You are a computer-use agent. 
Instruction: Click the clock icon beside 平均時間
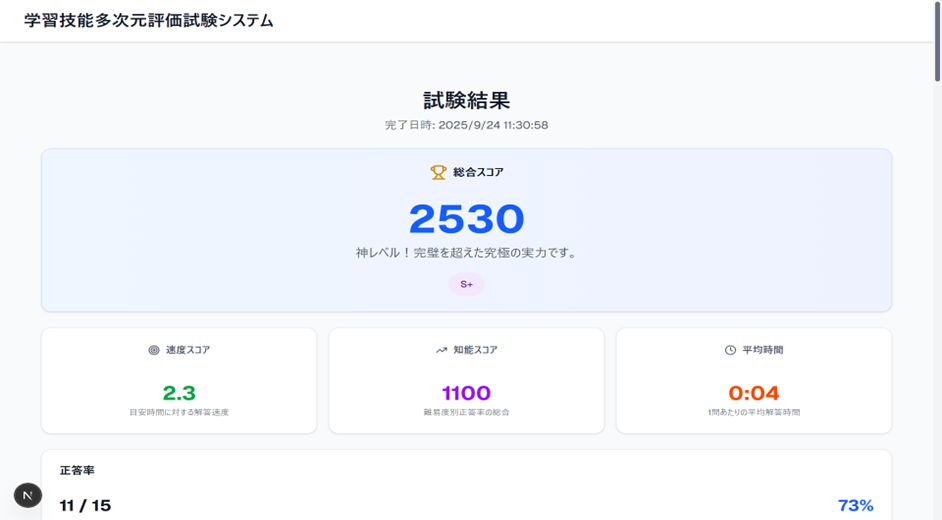[x=730, y=350]
